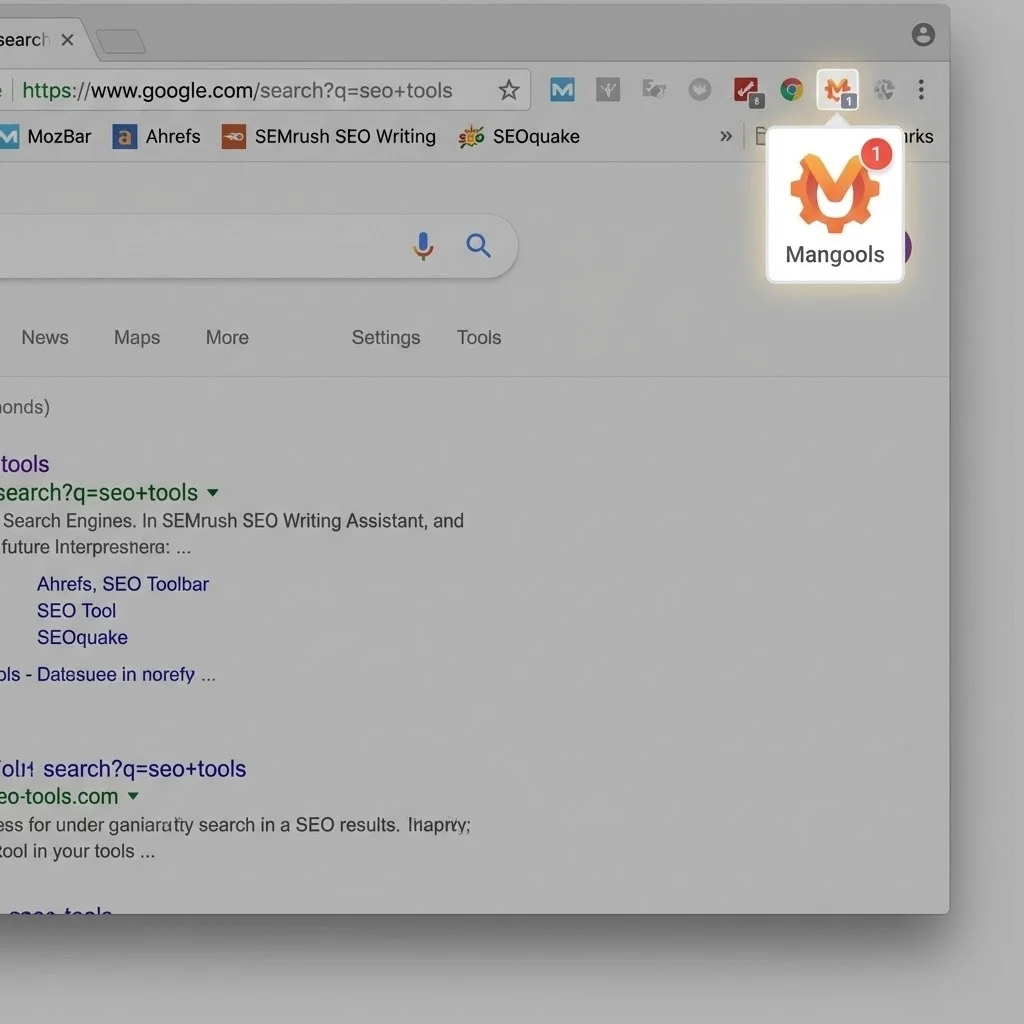Open the Chrome three-dot menu
The height and width of the screenshot is (1024, 1024).
pyautogui.click(x=921, y=90)
